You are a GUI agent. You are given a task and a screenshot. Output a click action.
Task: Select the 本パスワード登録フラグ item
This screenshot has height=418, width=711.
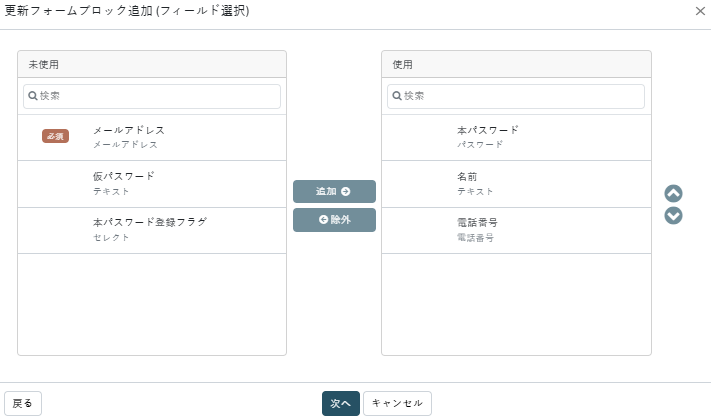[x=152, y=230]
